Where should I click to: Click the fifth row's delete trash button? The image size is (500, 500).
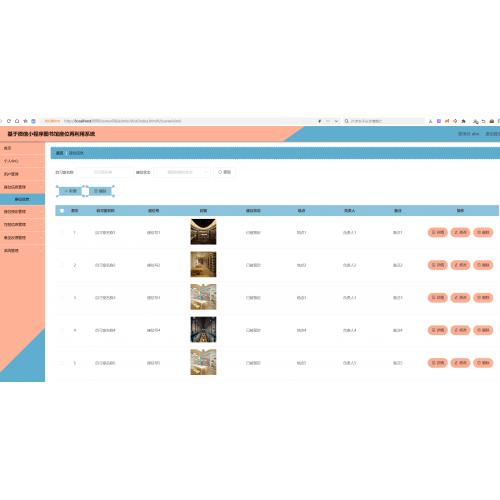point(483,363)
